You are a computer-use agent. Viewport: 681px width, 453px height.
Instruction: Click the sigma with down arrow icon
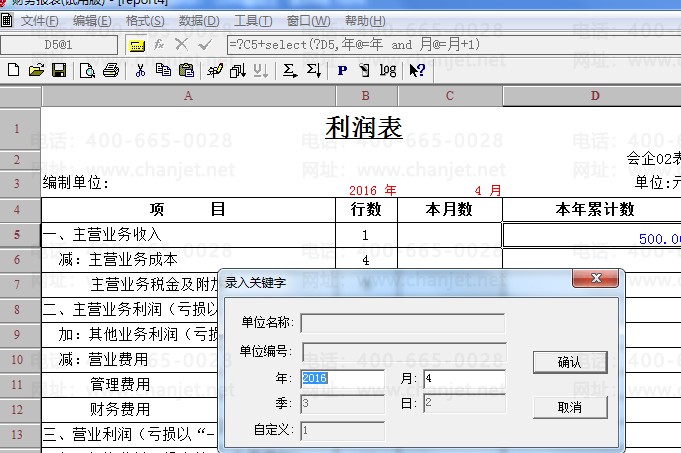[x=314, y=70]
